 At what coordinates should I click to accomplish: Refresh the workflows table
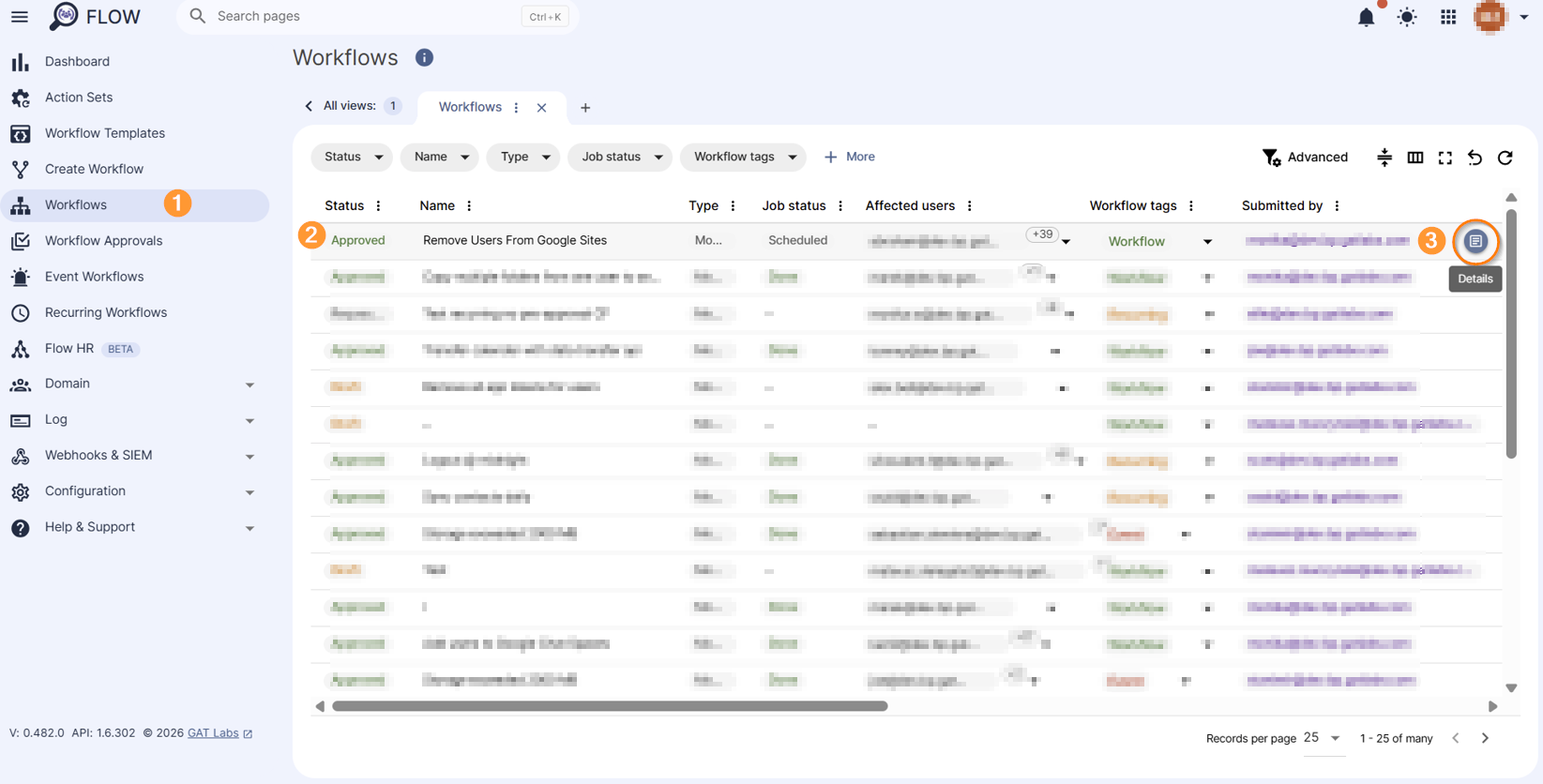coord(1505,158)
